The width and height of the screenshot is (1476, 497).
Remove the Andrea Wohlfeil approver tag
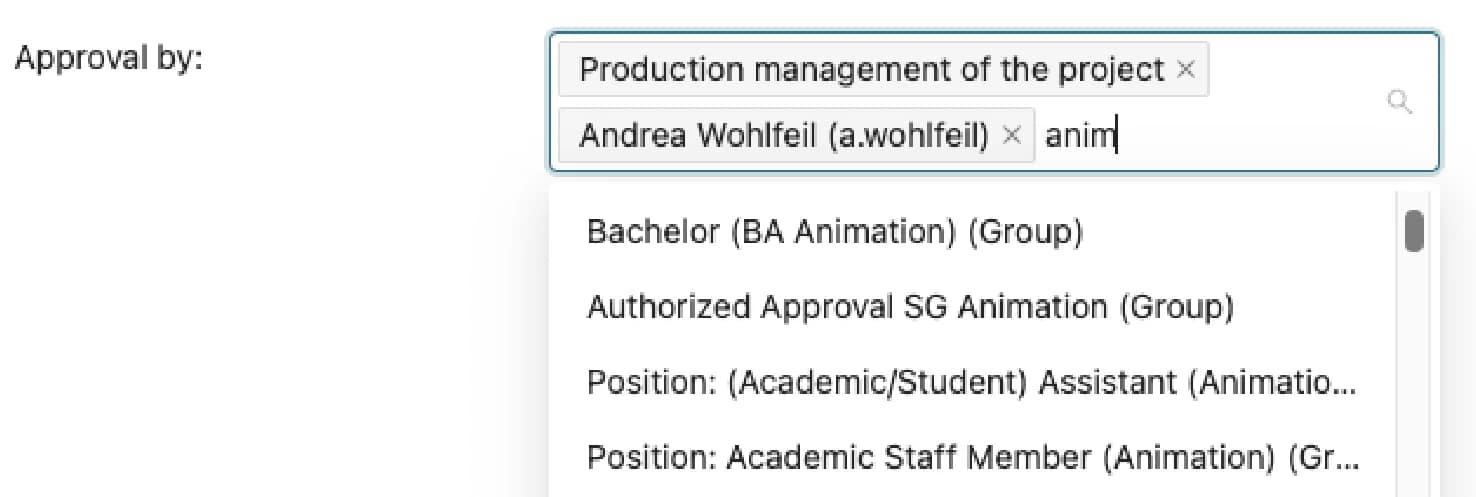tap(1012, 135)
